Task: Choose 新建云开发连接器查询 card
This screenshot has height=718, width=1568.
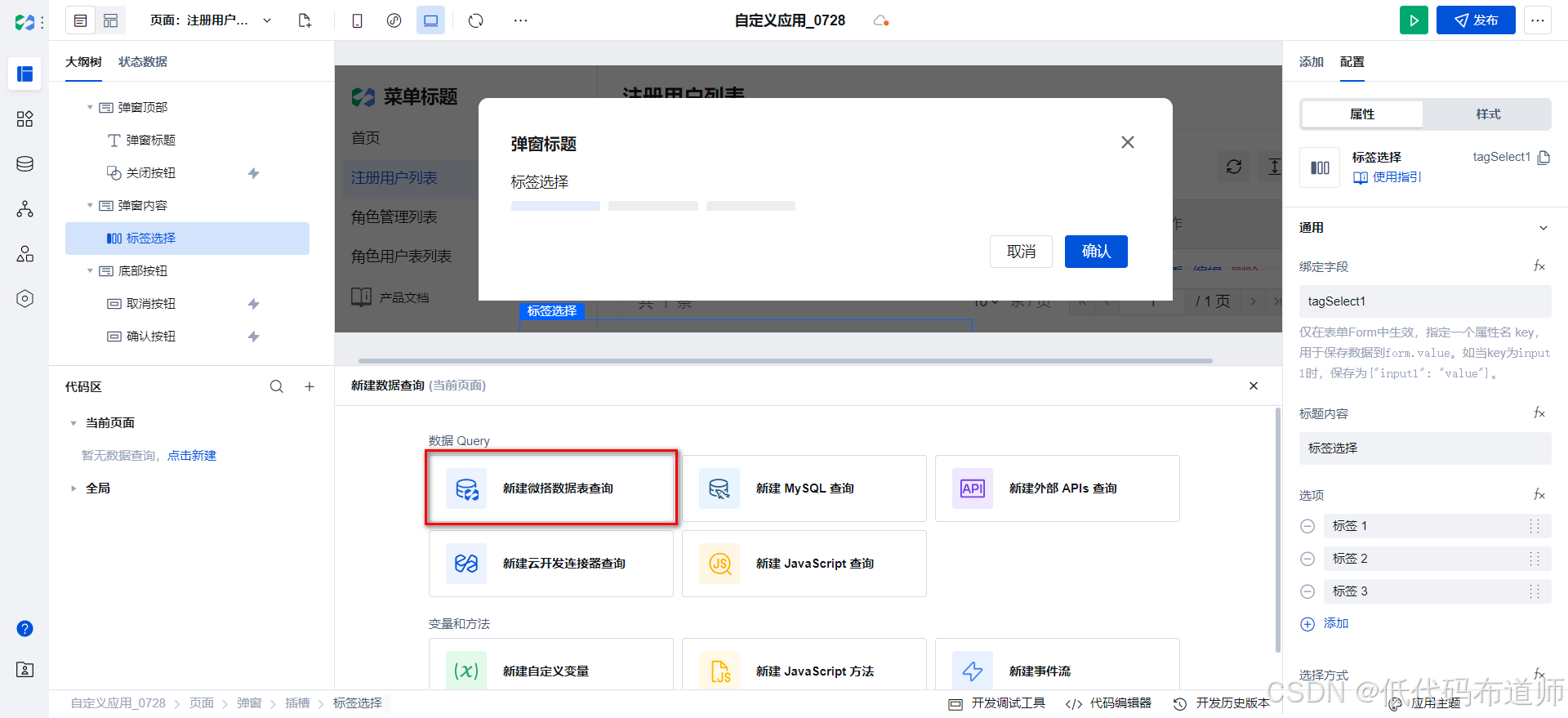Action: pyautogui.click(x=551, y=564)
